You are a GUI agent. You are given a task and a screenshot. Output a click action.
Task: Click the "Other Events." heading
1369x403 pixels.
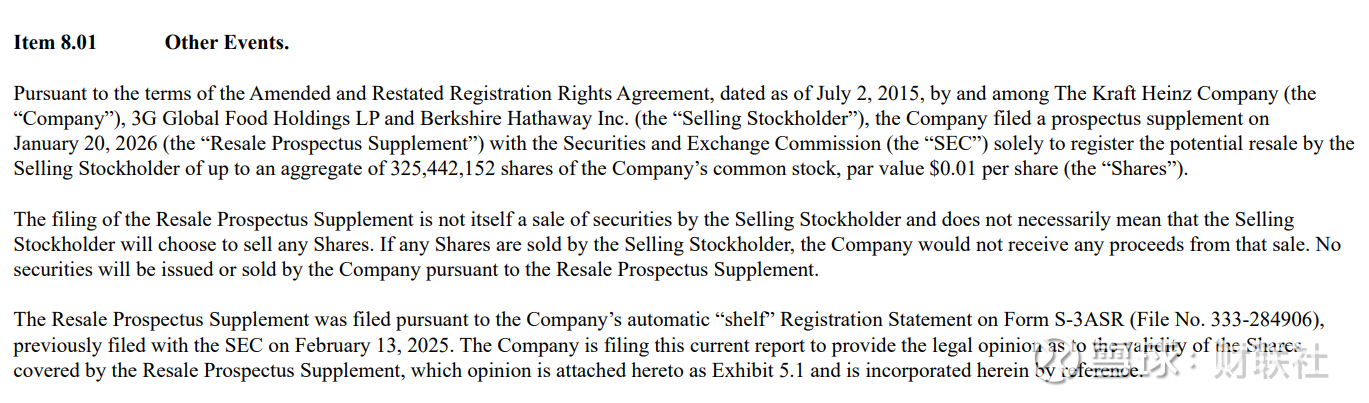[227, 43]
